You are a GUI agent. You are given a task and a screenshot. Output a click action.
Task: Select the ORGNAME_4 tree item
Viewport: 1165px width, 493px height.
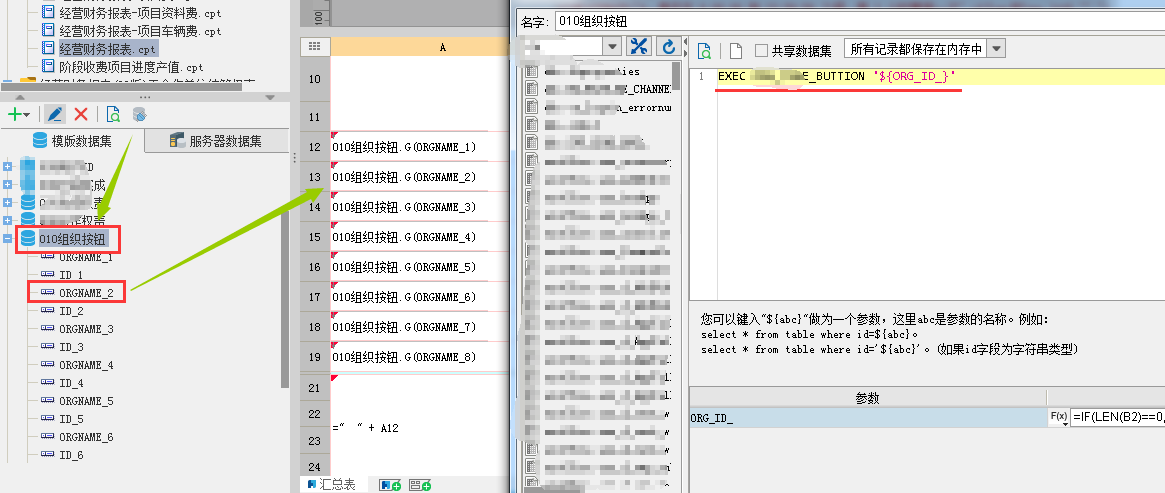[x=86, y=365]
